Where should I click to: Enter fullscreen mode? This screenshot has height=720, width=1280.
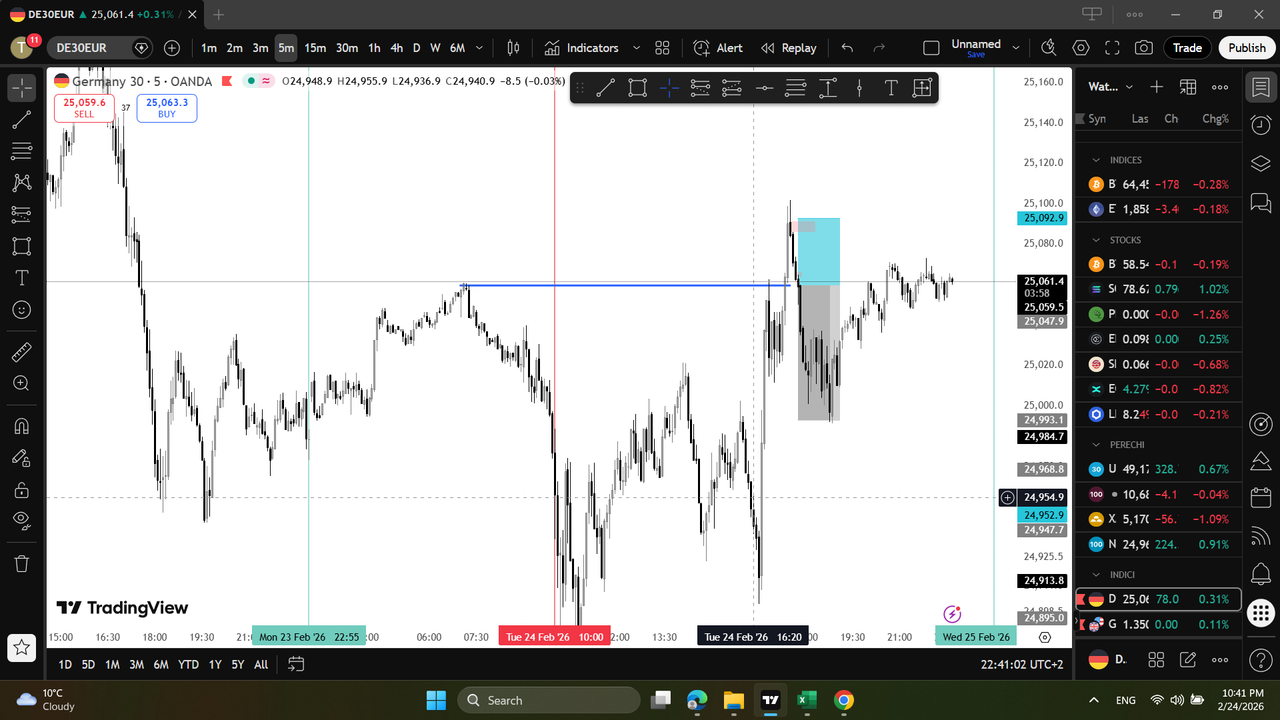[x=1112, y=48]
